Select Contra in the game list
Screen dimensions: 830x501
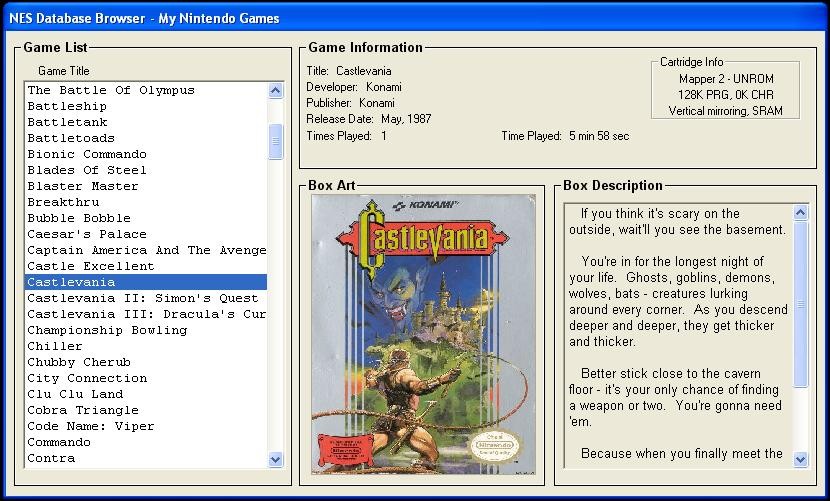tap(146, 458)
